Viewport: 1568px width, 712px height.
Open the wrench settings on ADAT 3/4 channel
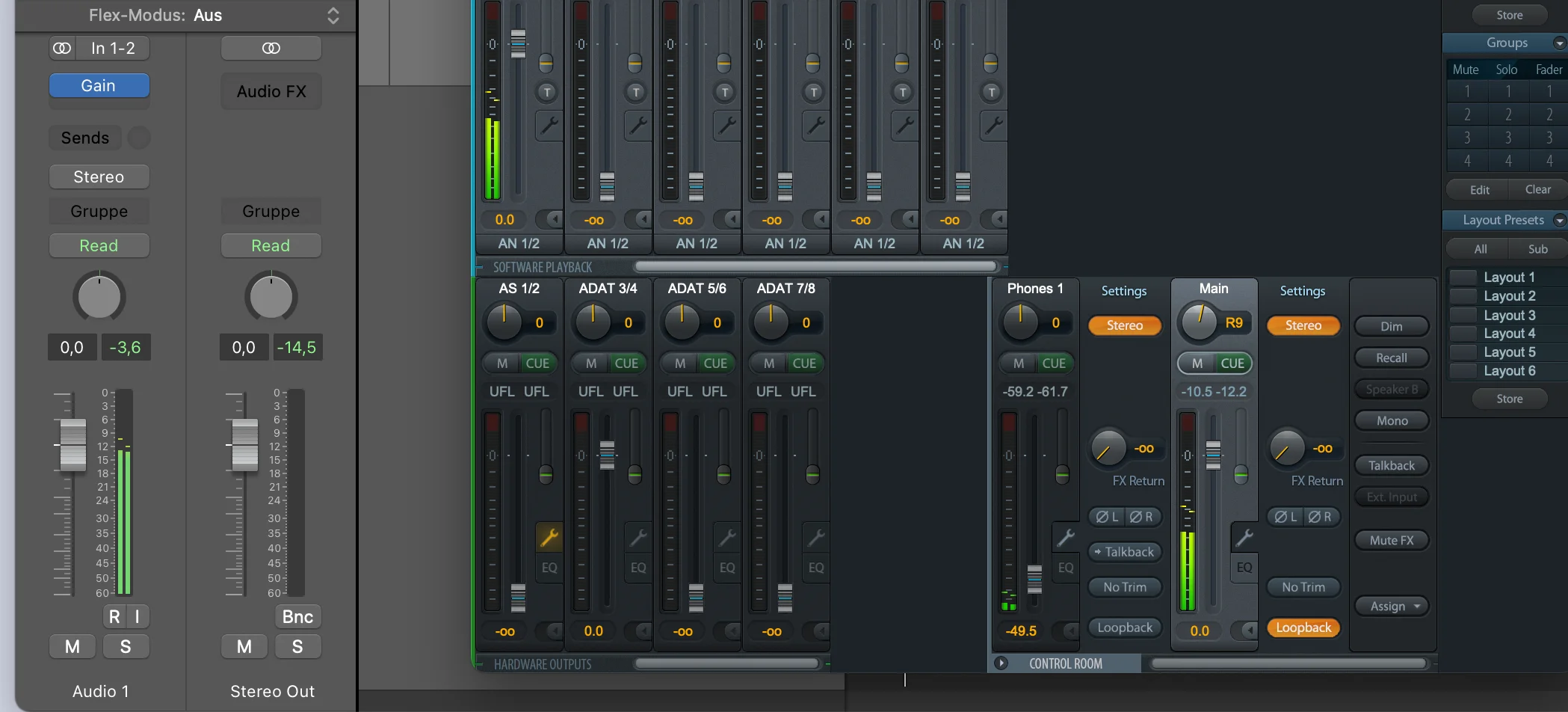(638, 537)
